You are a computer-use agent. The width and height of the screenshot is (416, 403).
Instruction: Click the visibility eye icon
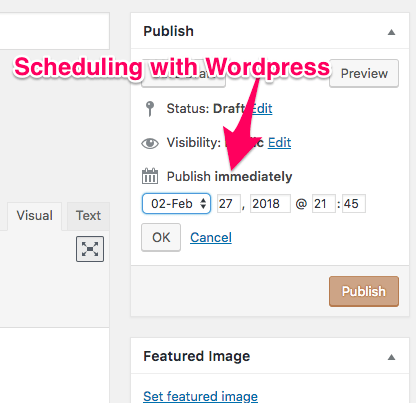pyautogui.click(x=150, y=143)
